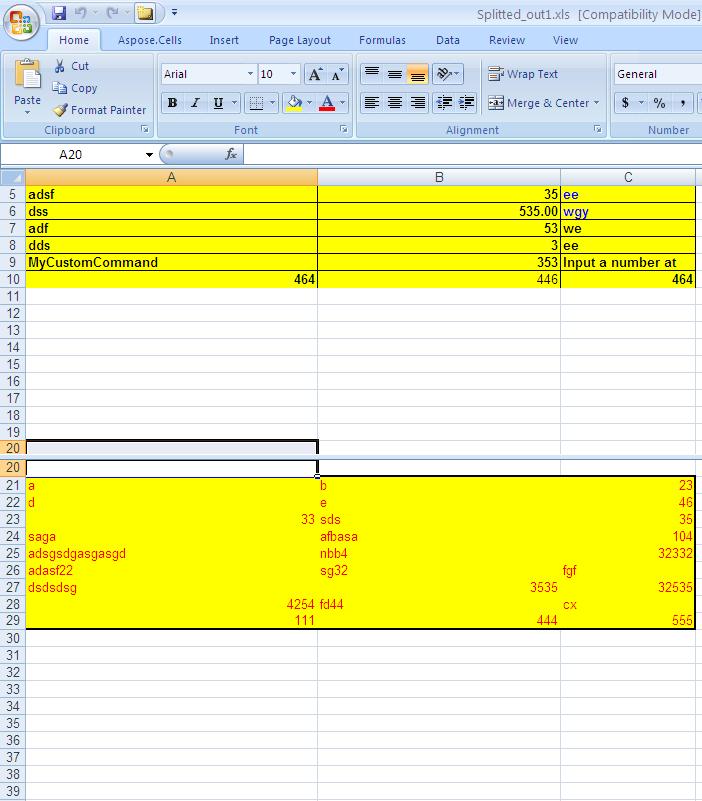Open General number format dropdown

pyautogui.click(x=658, y=74)
